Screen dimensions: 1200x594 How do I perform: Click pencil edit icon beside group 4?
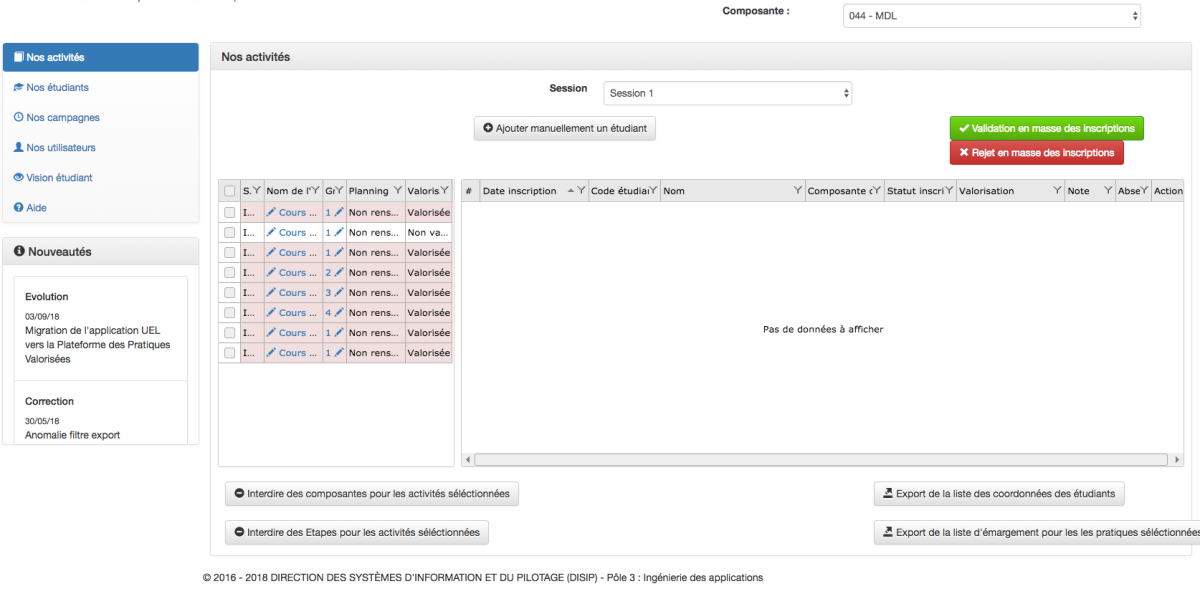pyautogui.click(x=339, y=312)
